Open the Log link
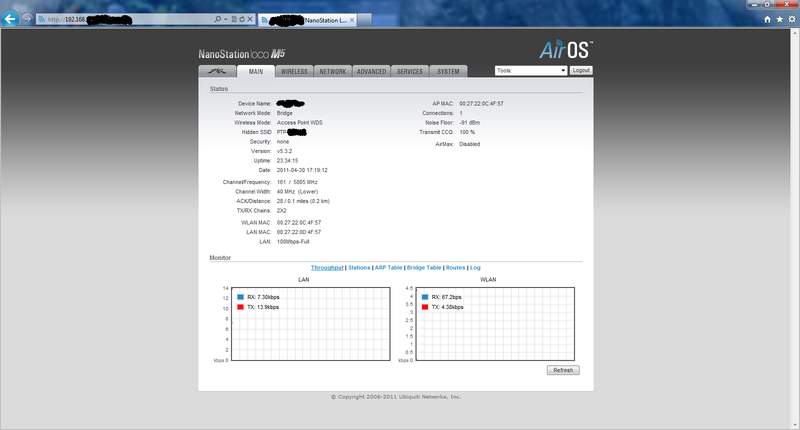 click(475, 268)
